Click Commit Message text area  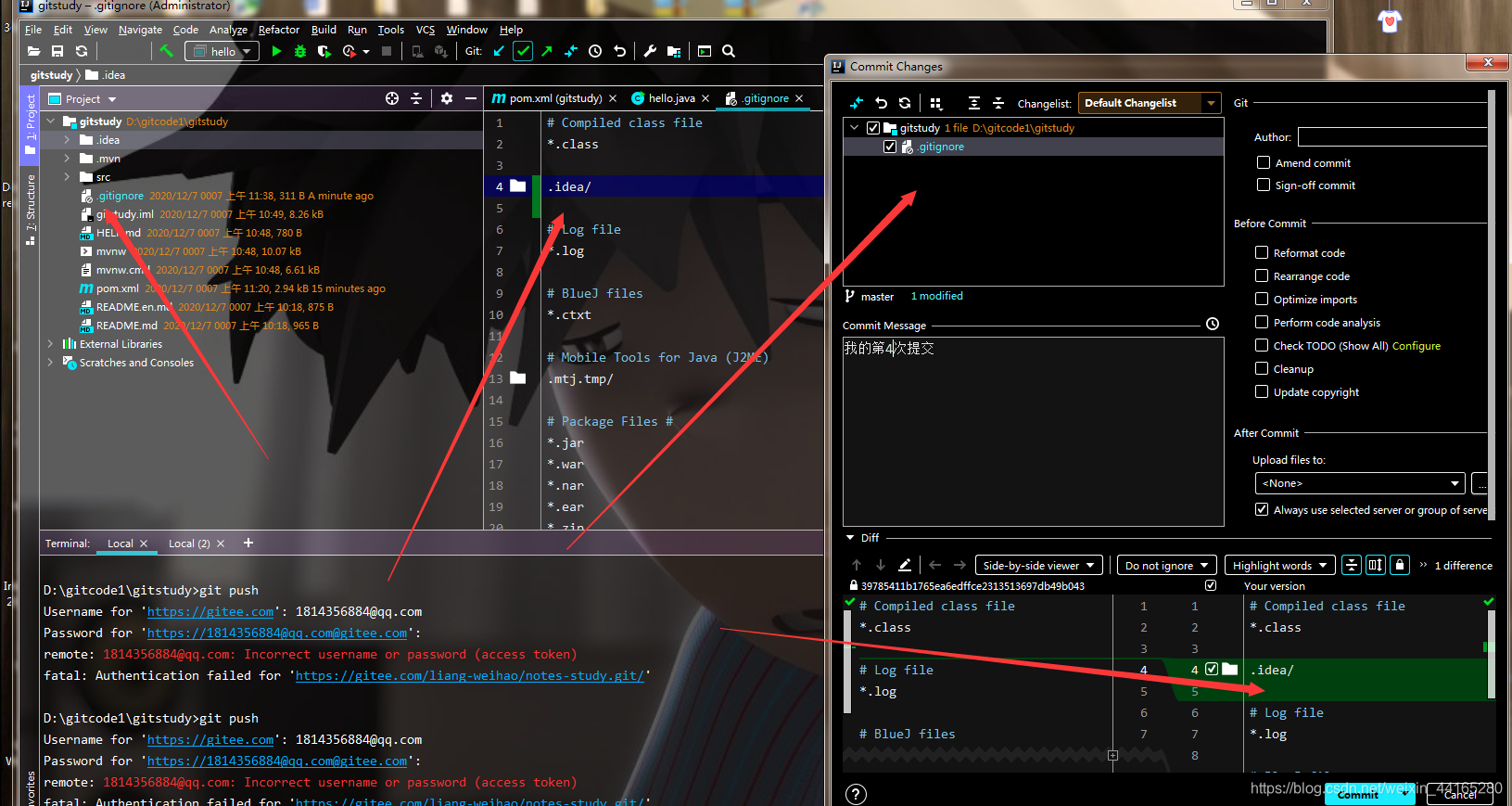click(1033, 431)
